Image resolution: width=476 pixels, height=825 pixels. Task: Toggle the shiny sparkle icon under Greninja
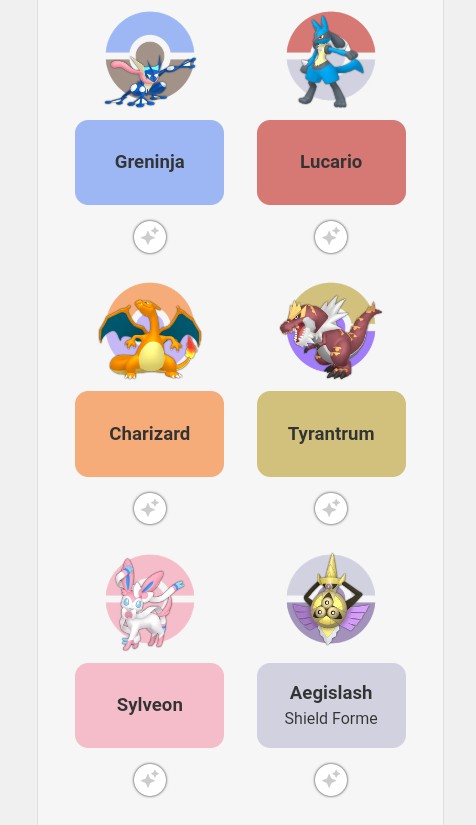click(150, 237)
